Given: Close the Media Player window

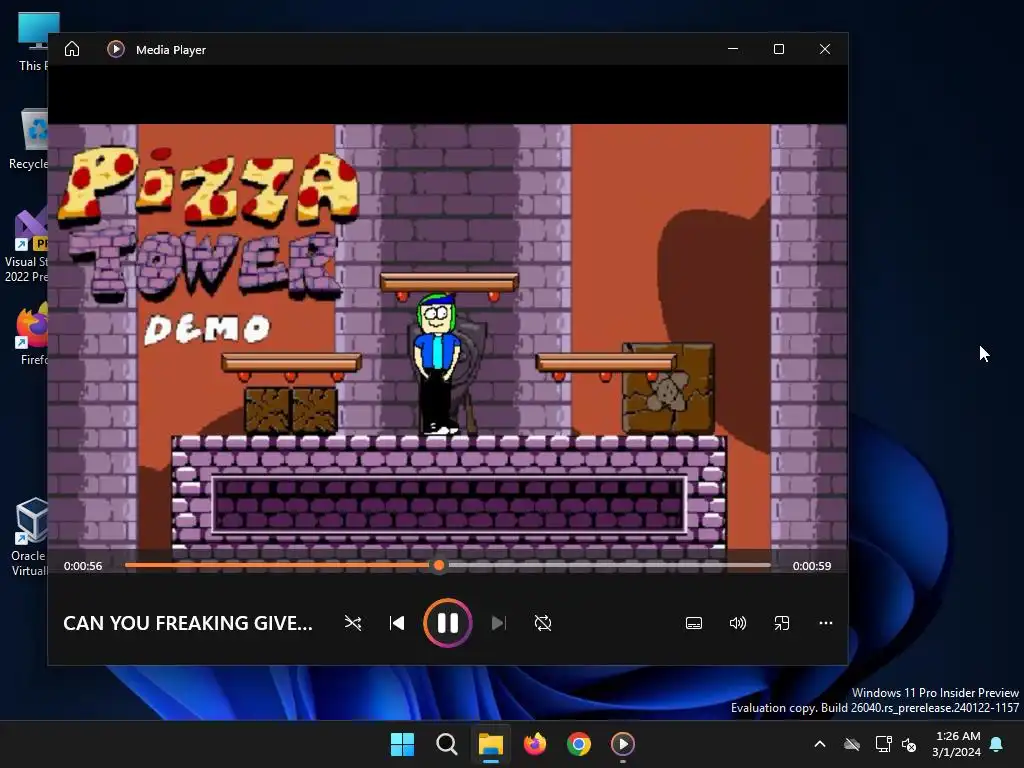Looking at the screenshot, I should pos(825,49).
